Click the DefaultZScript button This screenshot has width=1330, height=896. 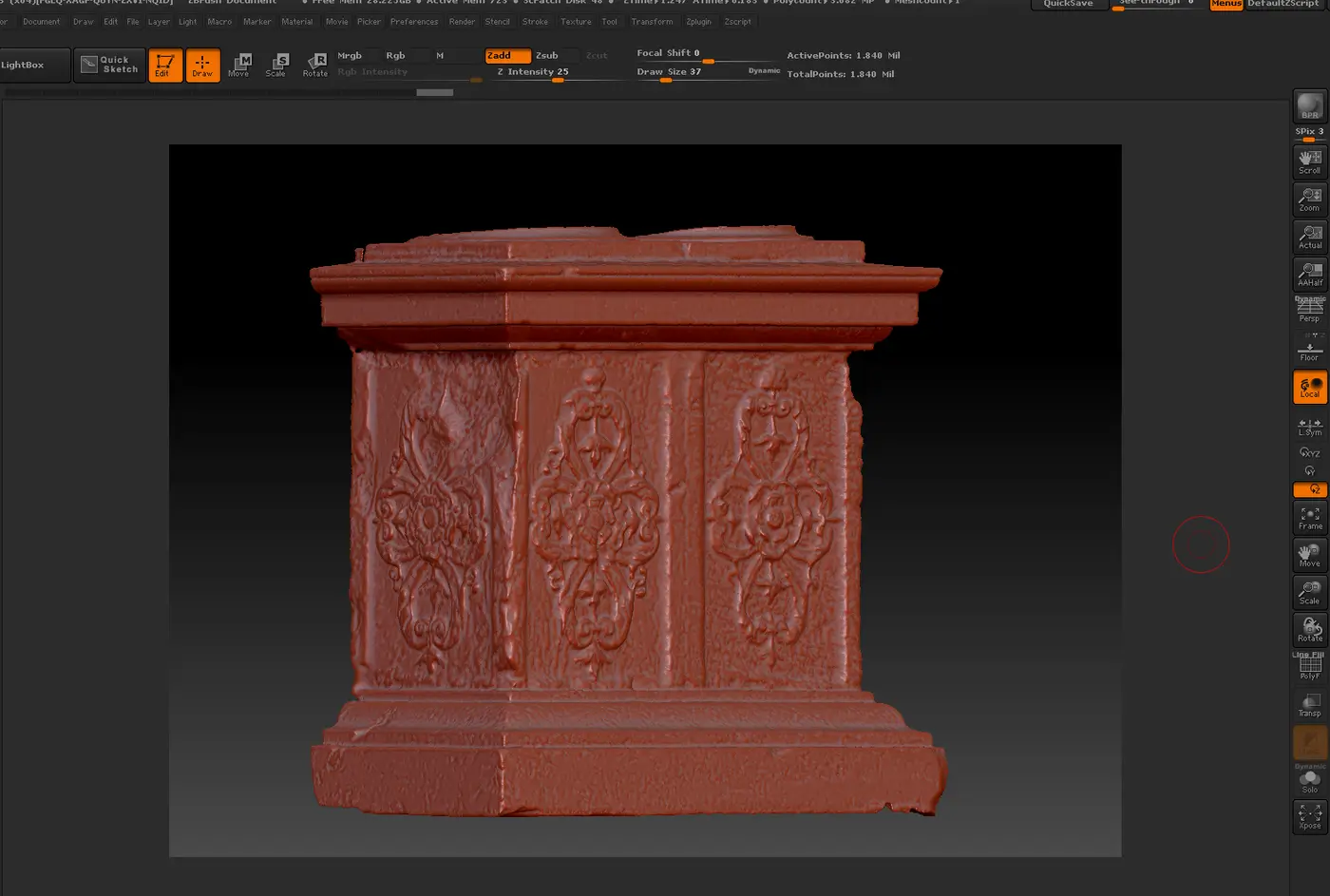tap(1282, 4)
